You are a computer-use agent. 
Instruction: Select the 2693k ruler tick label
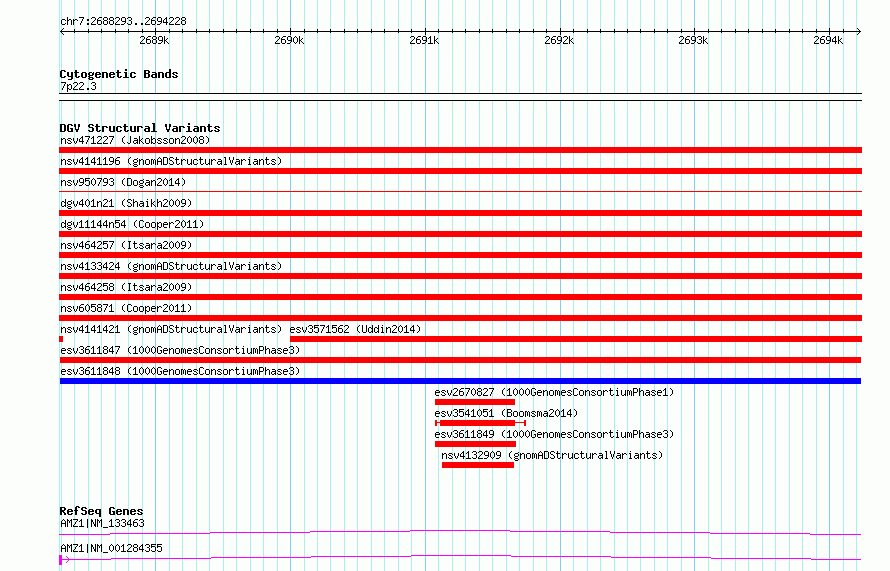tap(693, 40)
